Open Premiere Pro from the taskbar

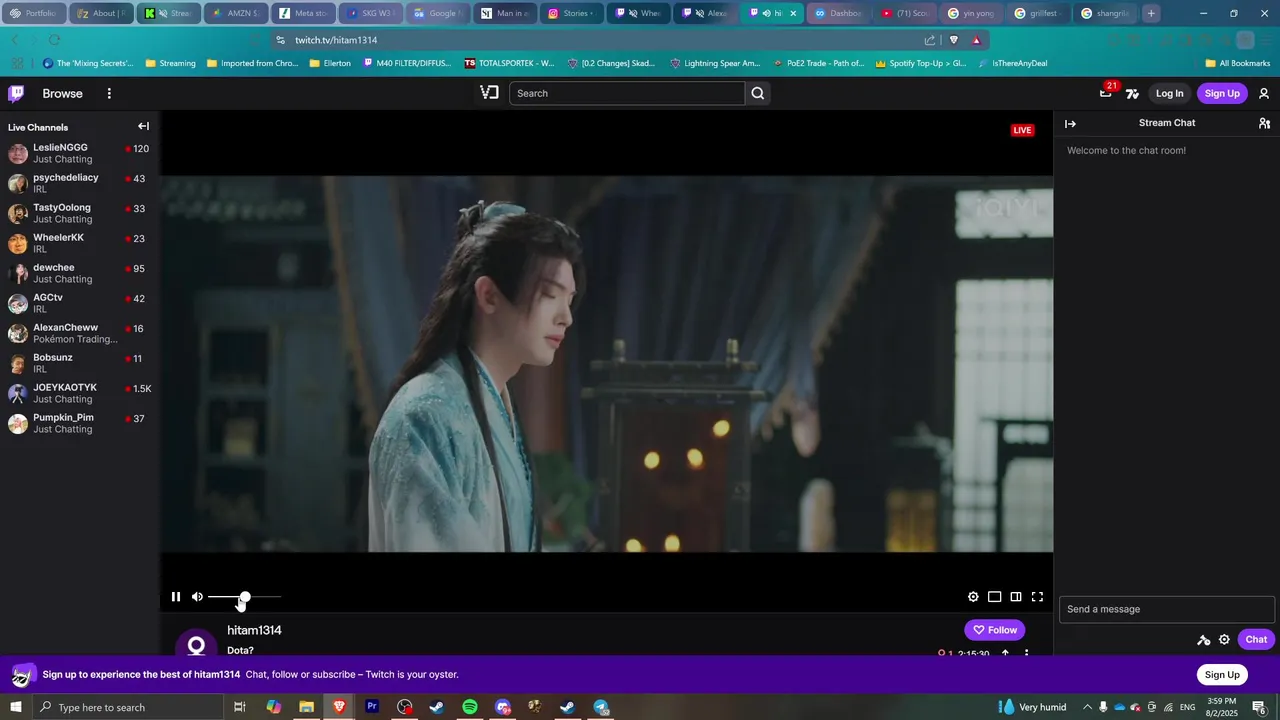click(372, 707)
